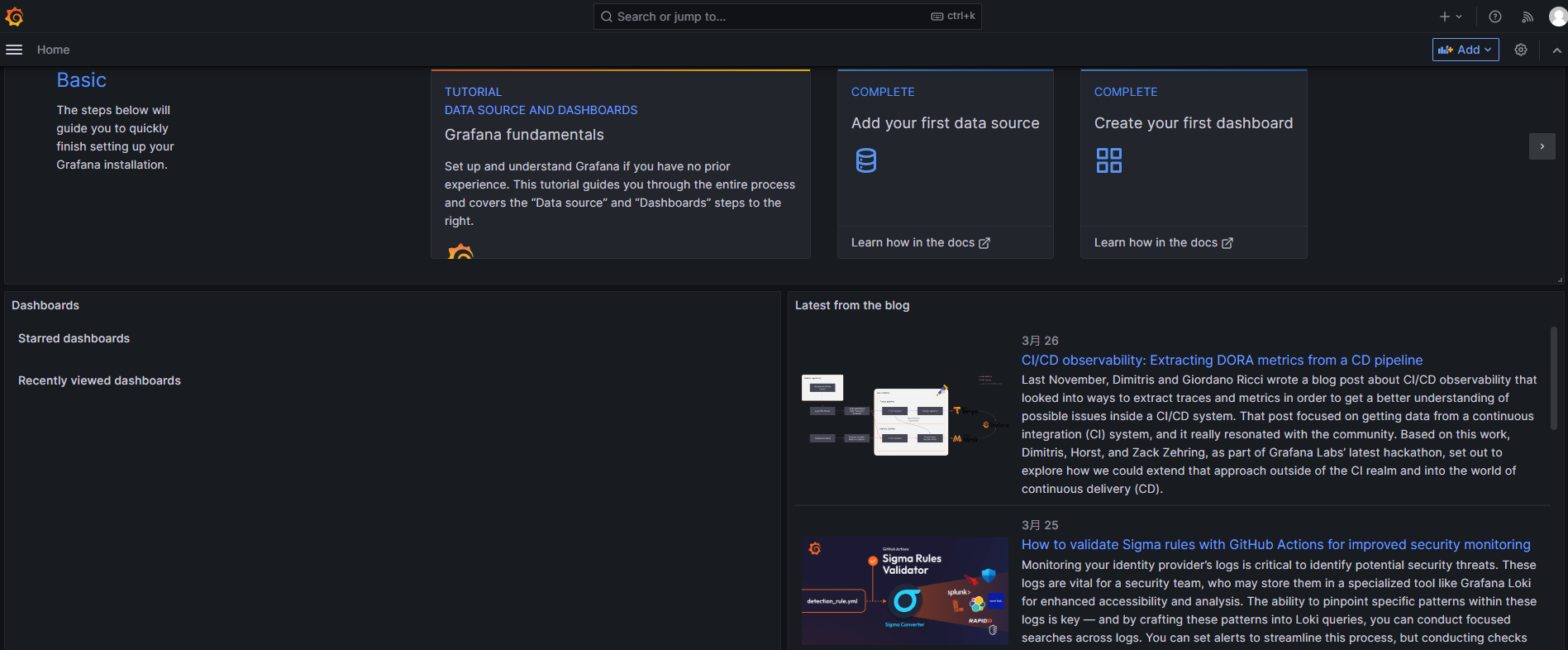Open dashboard settings gear icon
The image size is (1568, 650).
tap(1521, 50)
